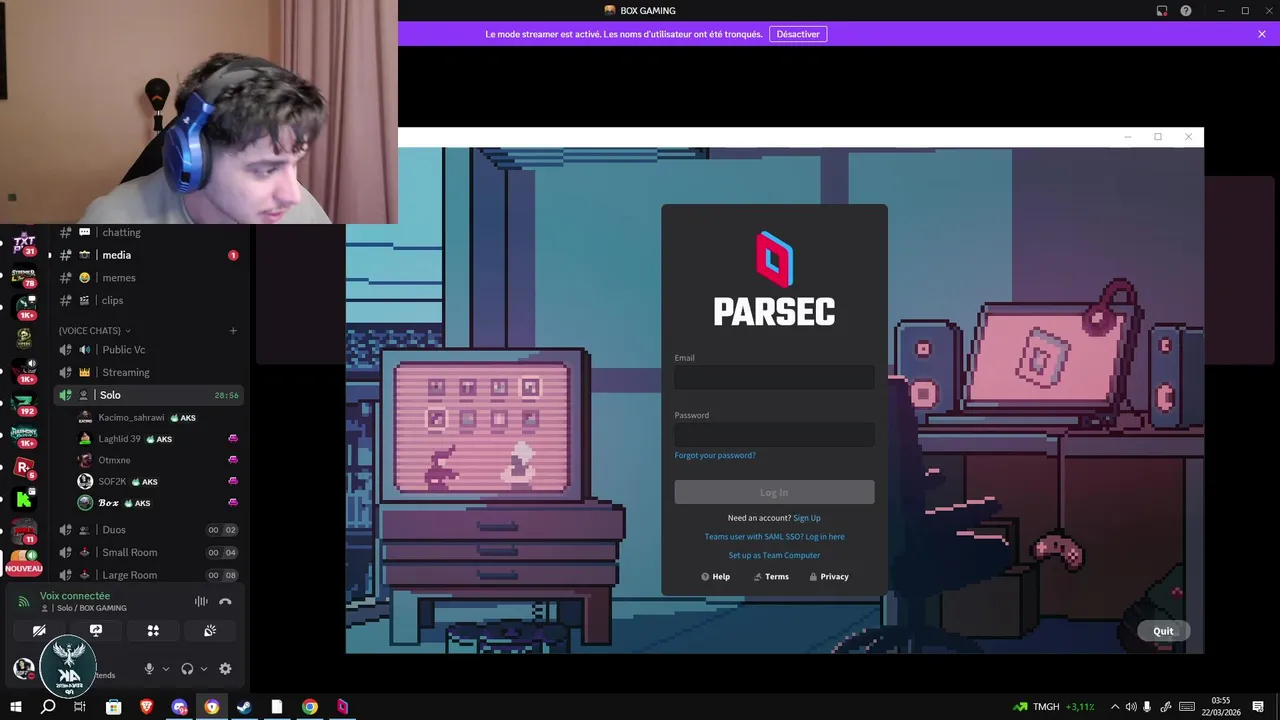1280x720 pixels.
Task: Open soundboard icon in voice panel
Action: [x=210, y=631]
